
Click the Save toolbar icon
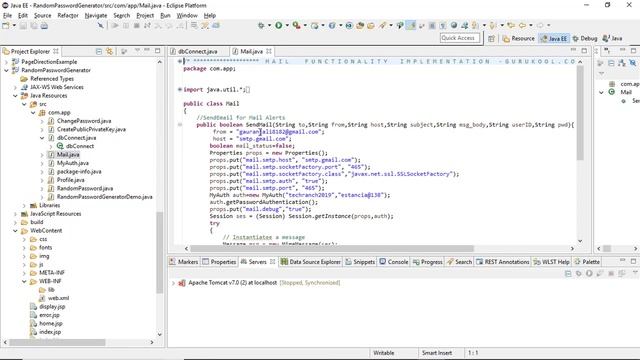[23, 26]
